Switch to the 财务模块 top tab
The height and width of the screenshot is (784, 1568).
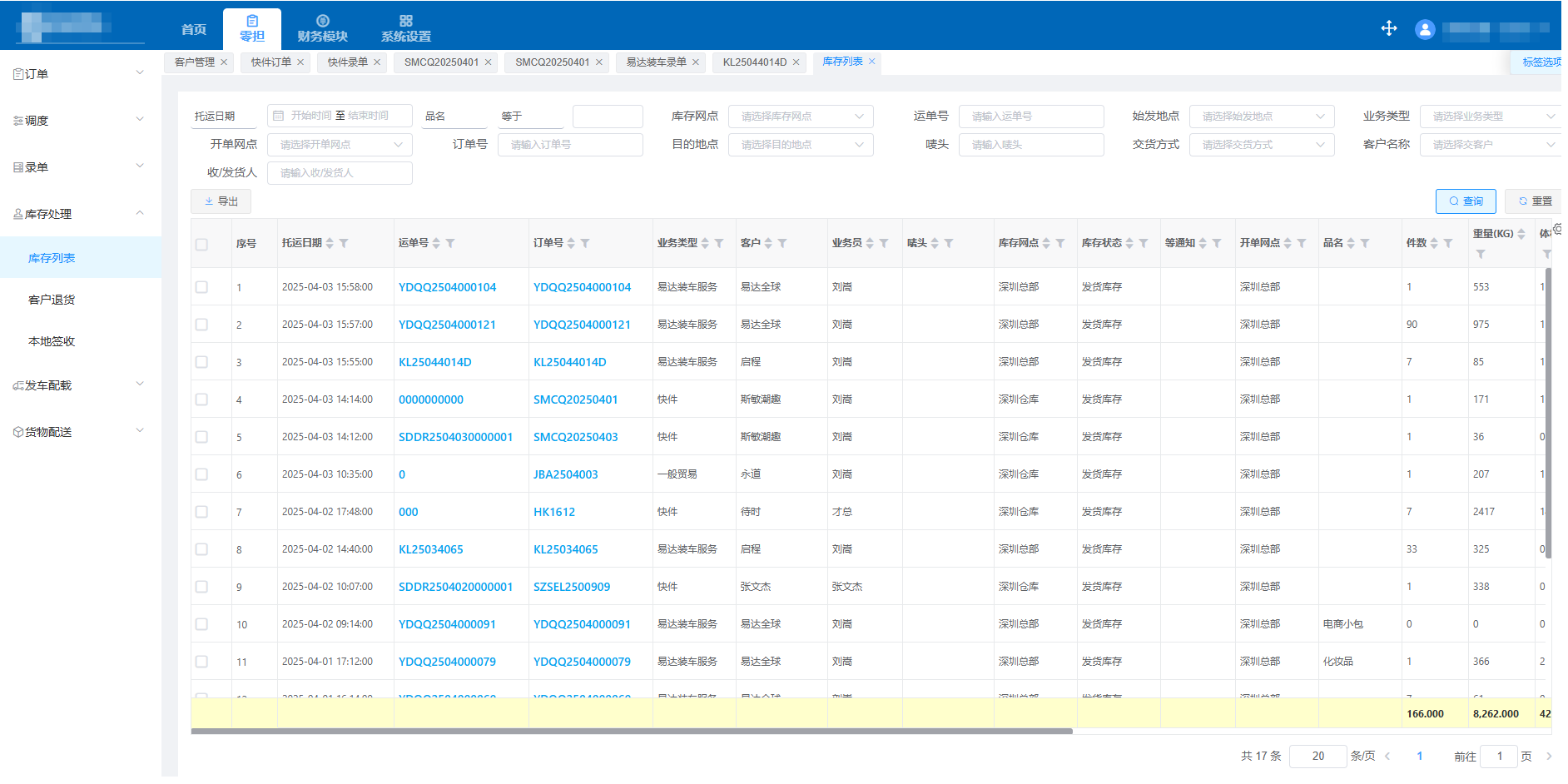322,28
